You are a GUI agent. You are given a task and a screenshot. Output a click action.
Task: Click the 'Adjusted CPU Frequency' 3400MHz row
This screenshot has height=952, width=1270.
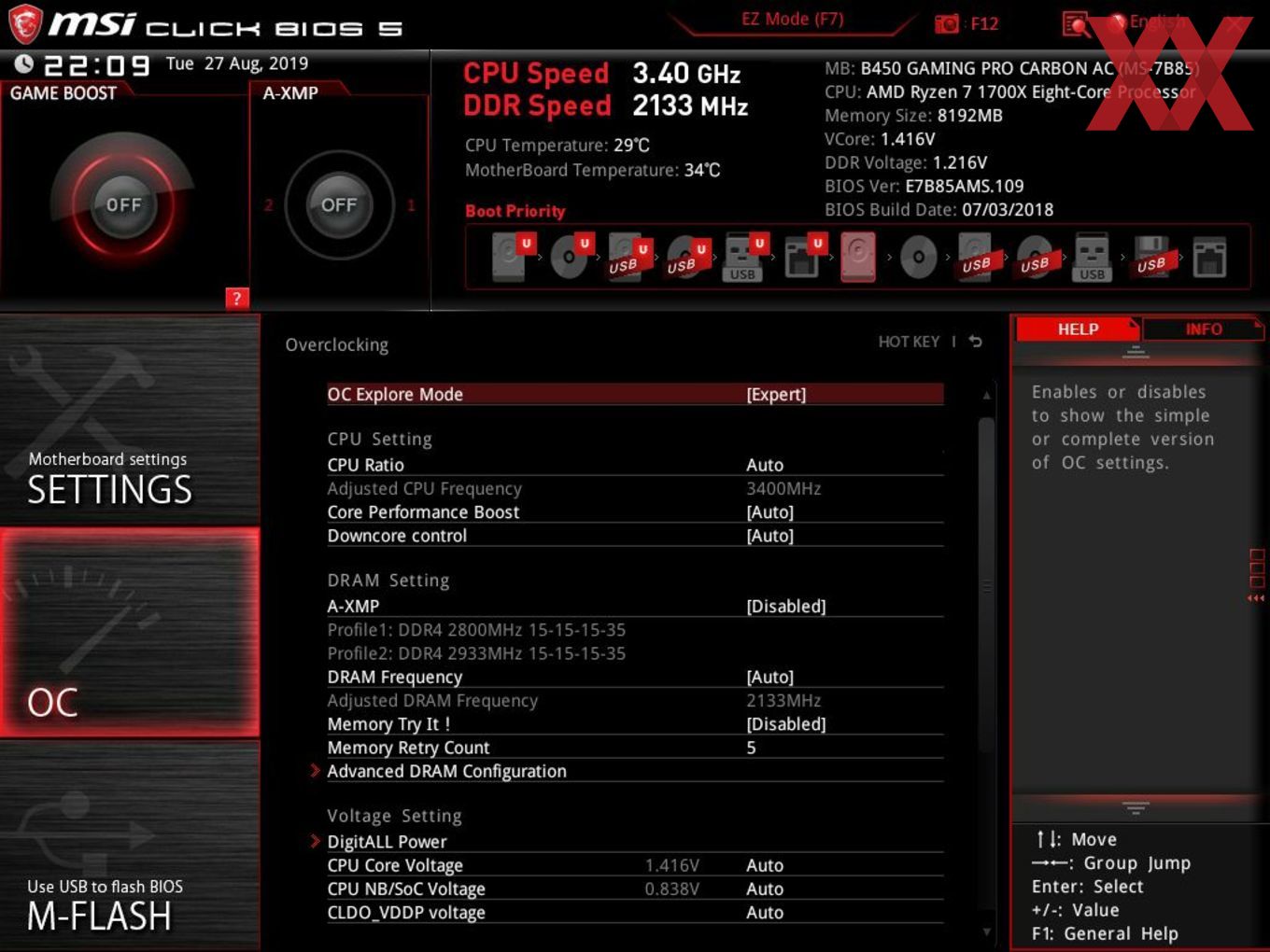click(635, 488)
